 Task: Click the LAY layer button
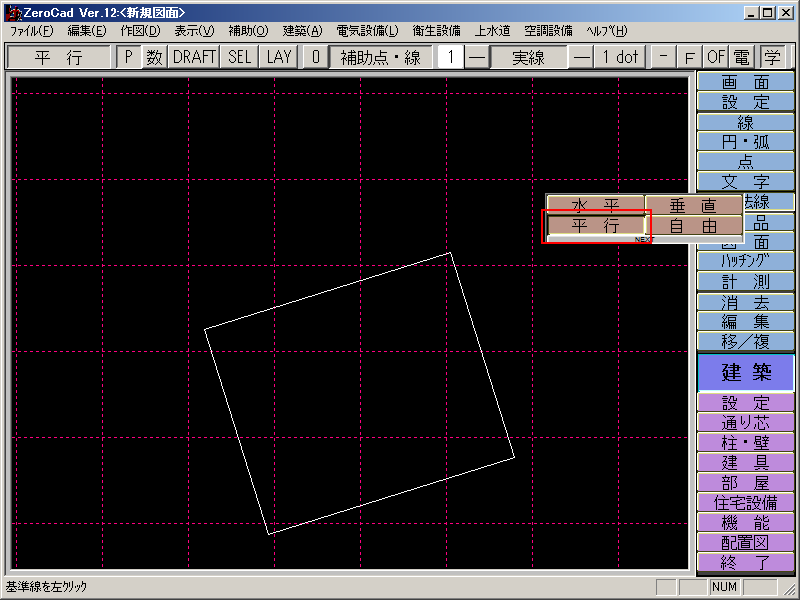[279, 57]
